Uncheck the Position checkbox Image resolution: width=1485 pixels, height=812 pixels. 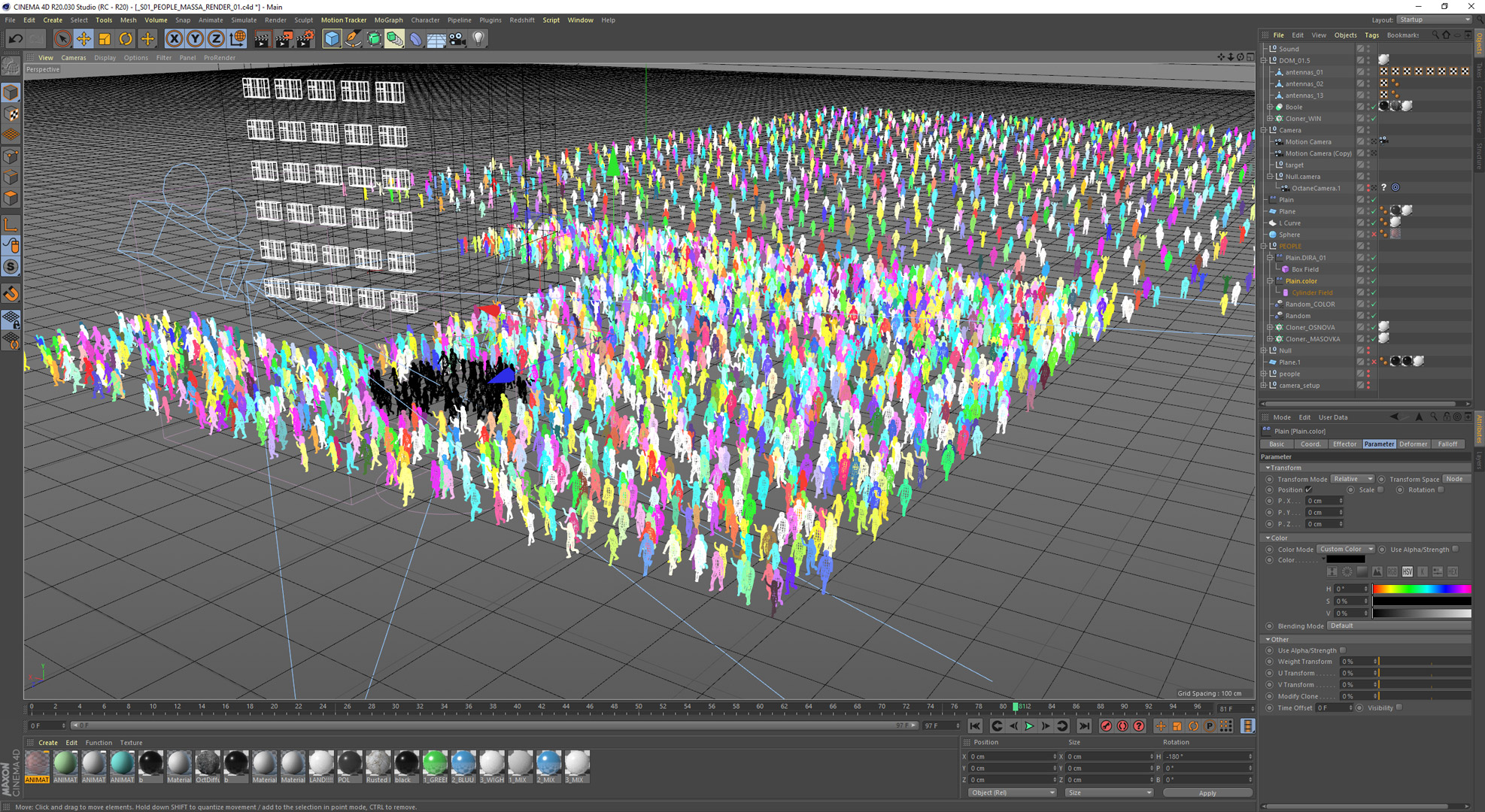[1309, 490]
